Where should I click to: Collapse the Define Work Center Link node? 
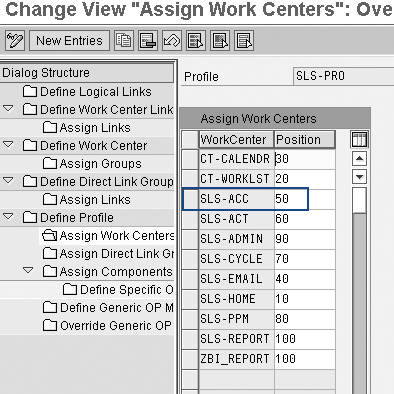(8, 109)
